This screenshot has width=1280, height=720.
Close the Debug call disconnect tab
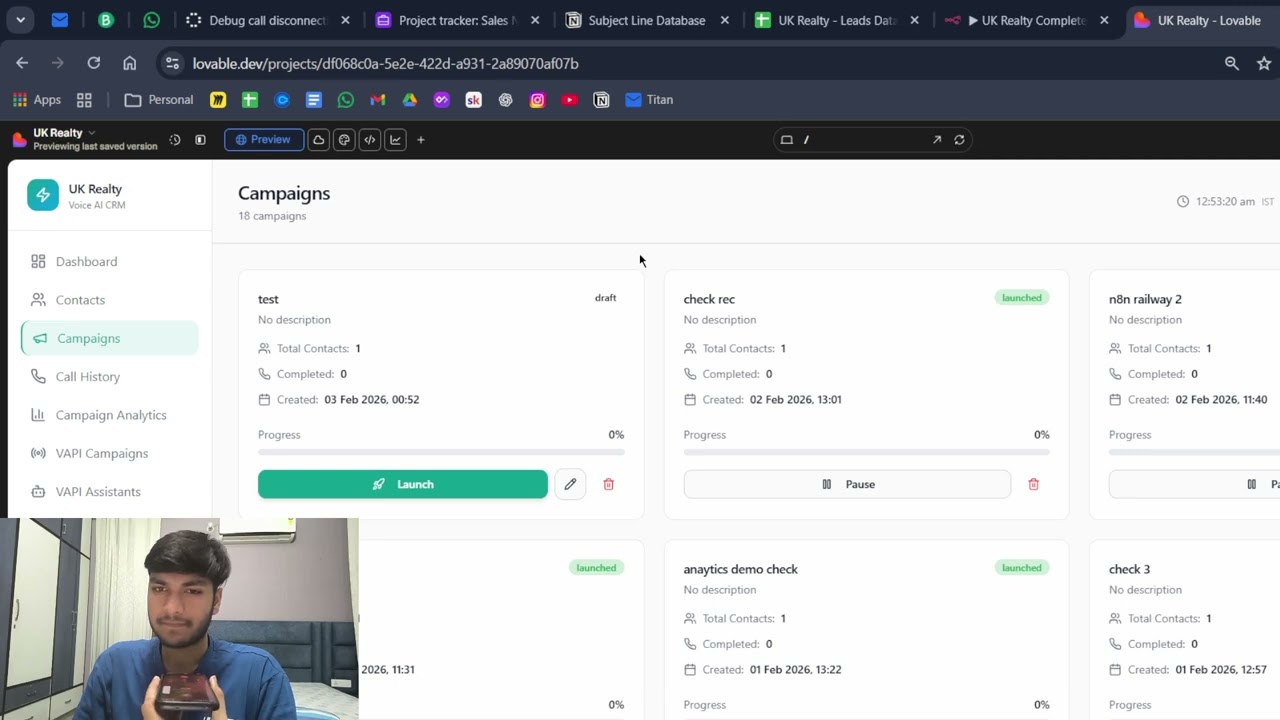pyautogui.click(x=345, y=20)
